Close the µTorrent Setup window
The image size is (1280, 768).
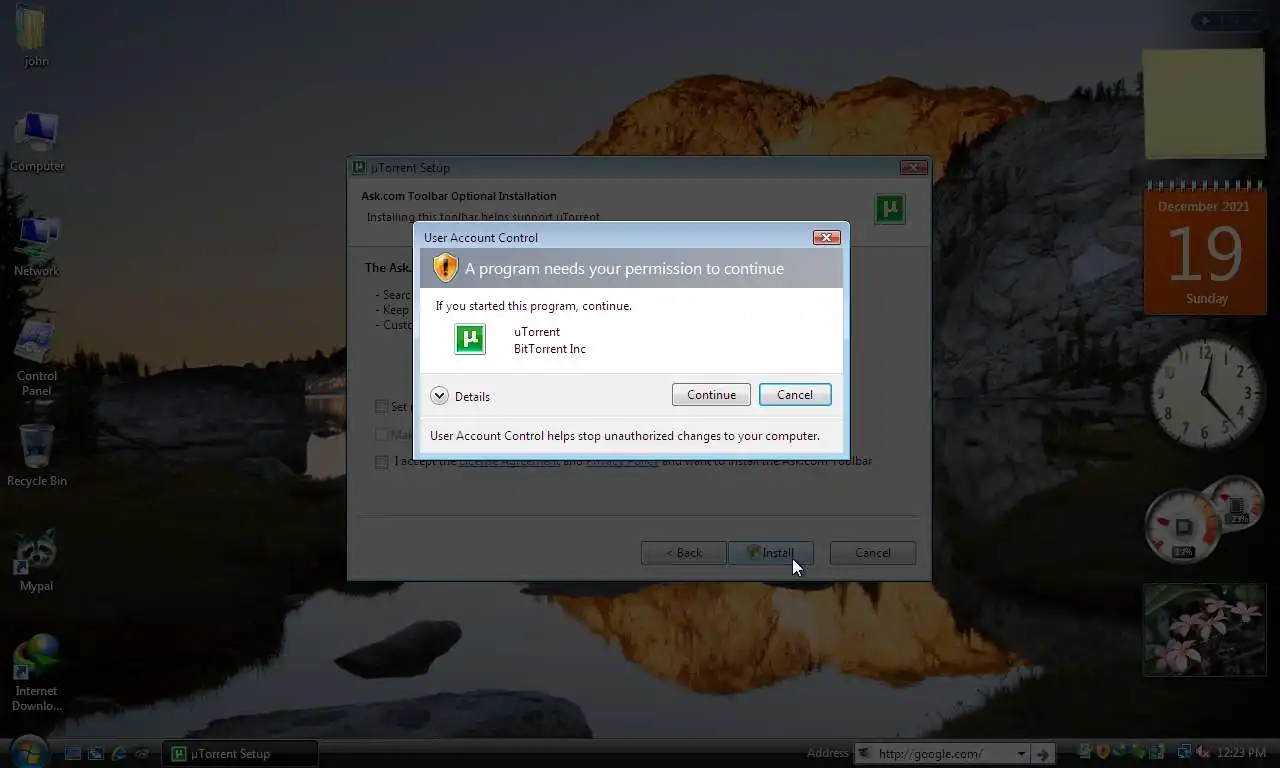[x=913, y=167]
